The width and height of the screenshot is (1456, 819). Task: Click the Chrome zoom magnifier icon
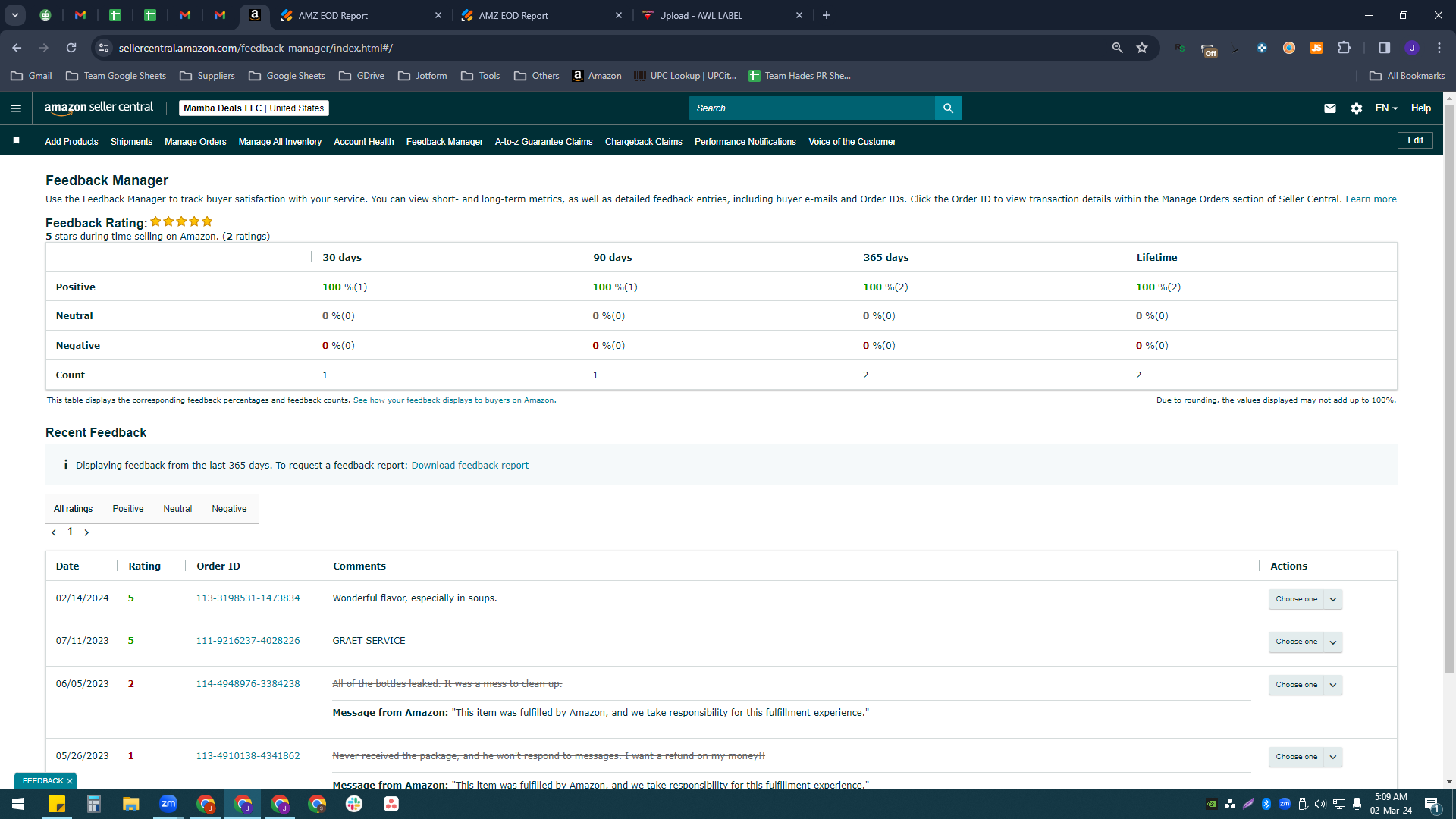[1117, 48]
